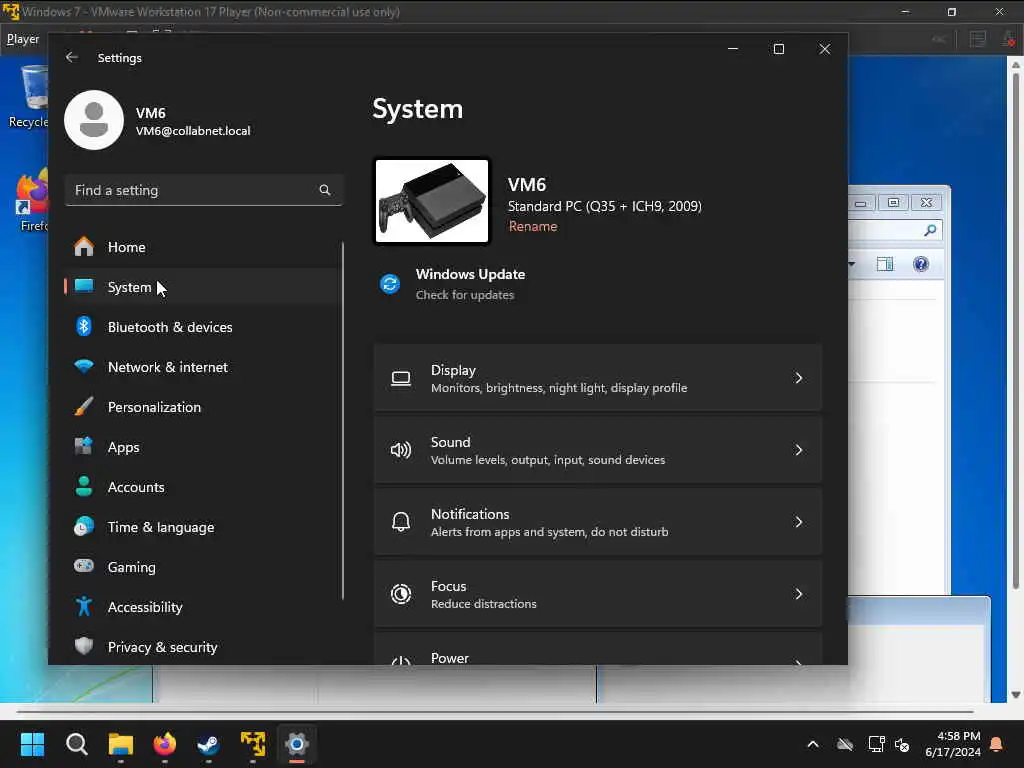Viewport: 1024px width, 768px height.
Task: Click Rename link under VM6
Action: tap(533, 227)
